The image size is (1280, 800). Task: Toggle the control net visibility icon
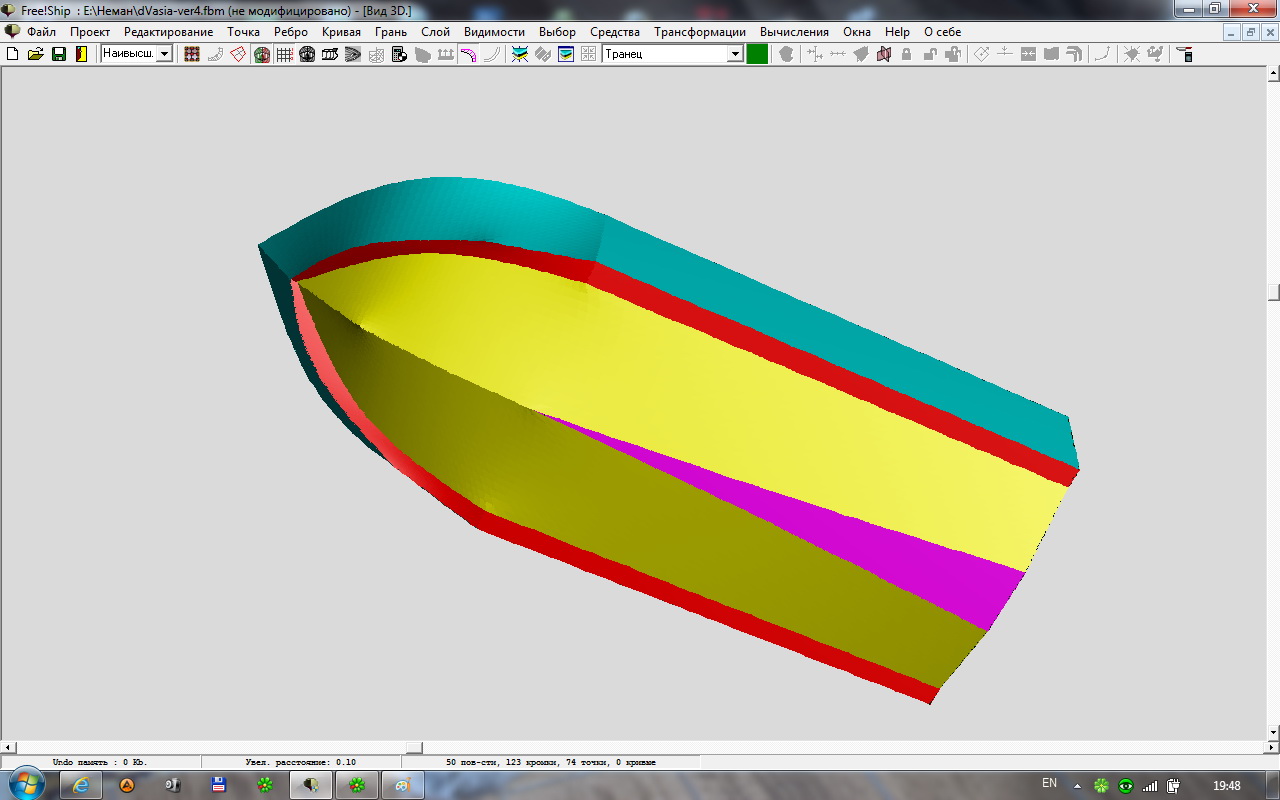(x=192, y=54)
